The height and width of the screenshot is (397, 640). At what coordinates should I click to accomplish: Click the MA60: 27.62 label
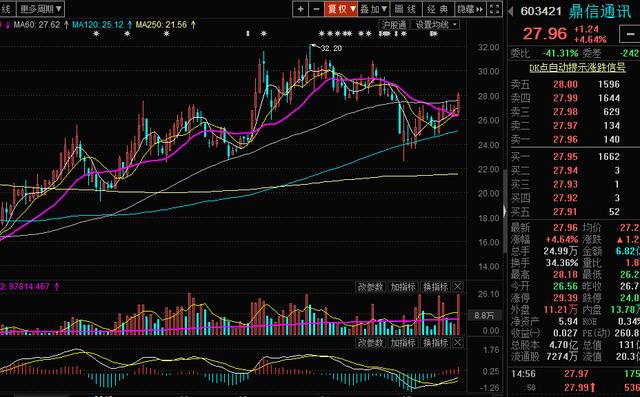click(x=37, y=25)
